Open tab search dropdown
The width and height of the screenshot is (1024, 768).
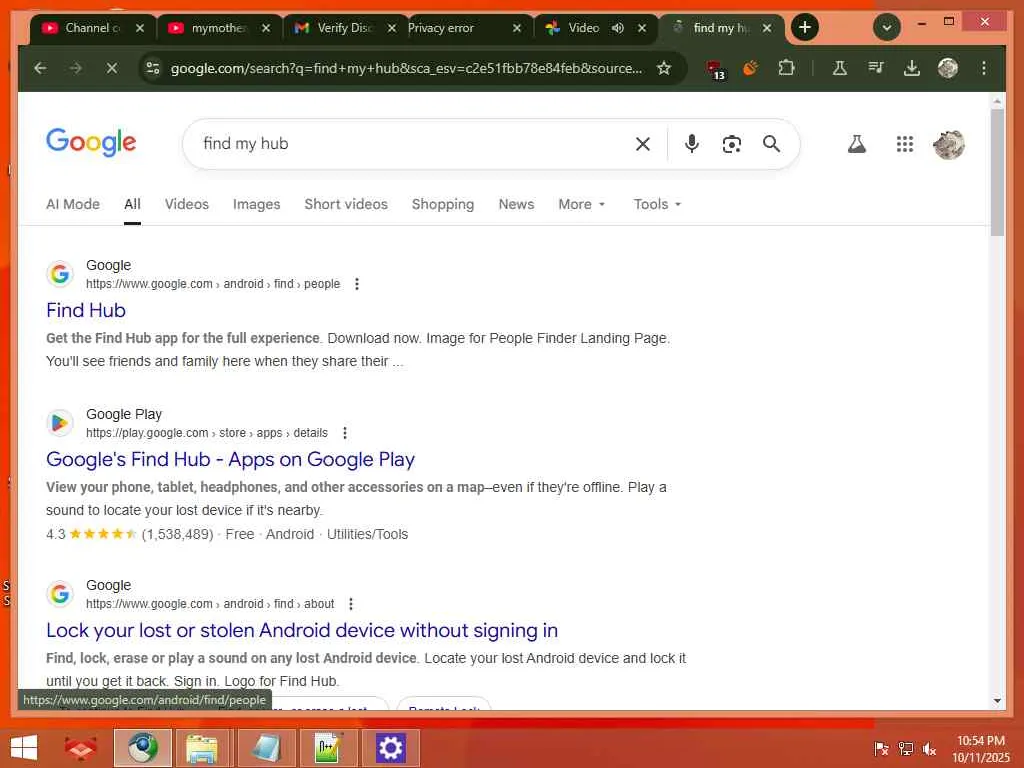(x=886, y=27)
